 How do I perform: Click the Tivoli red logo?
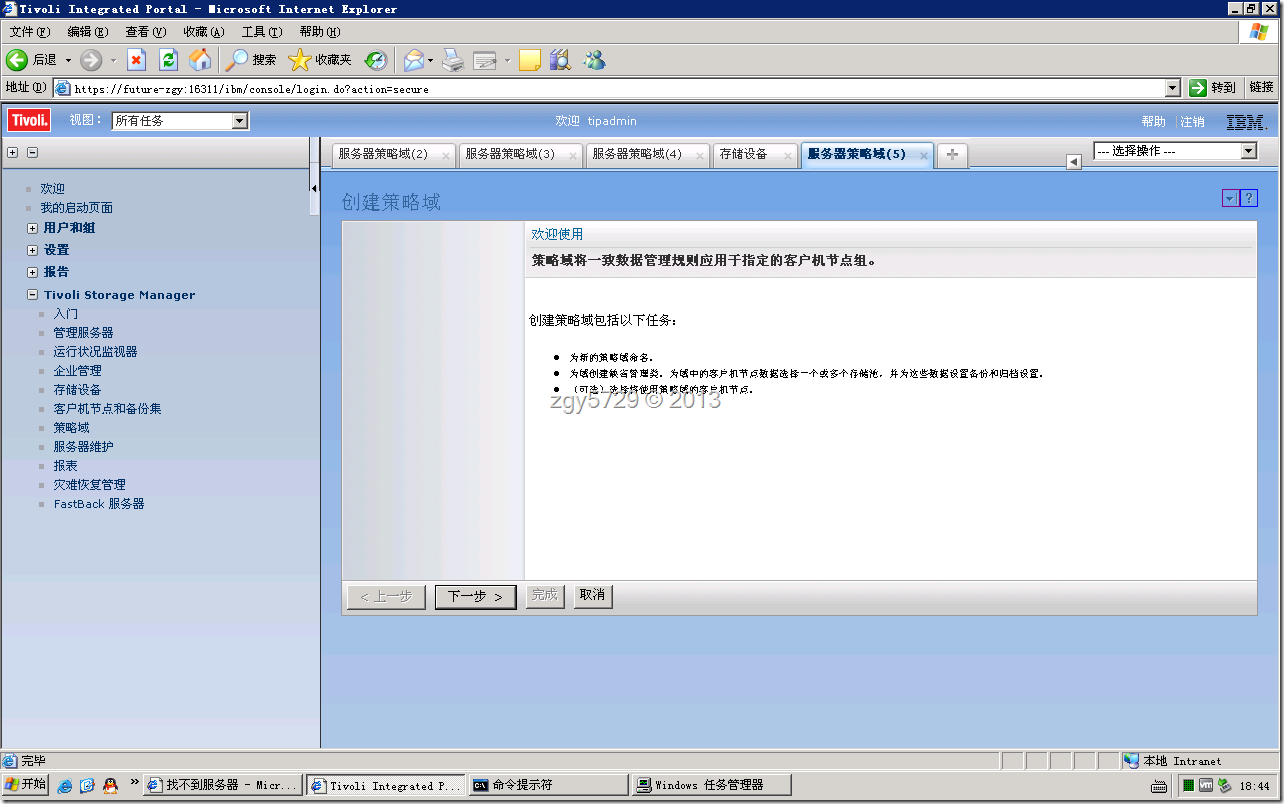coord(29,121)
